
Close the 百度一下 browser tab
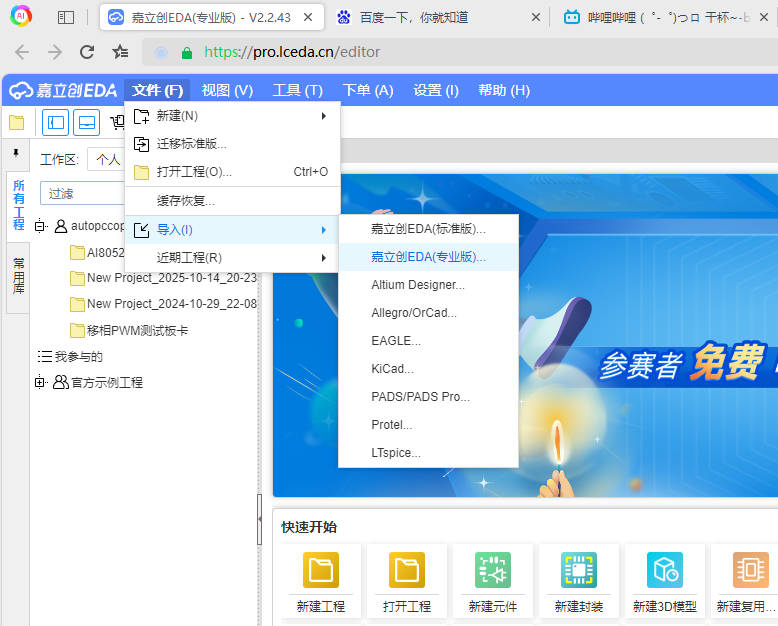[x=536, y=17]
